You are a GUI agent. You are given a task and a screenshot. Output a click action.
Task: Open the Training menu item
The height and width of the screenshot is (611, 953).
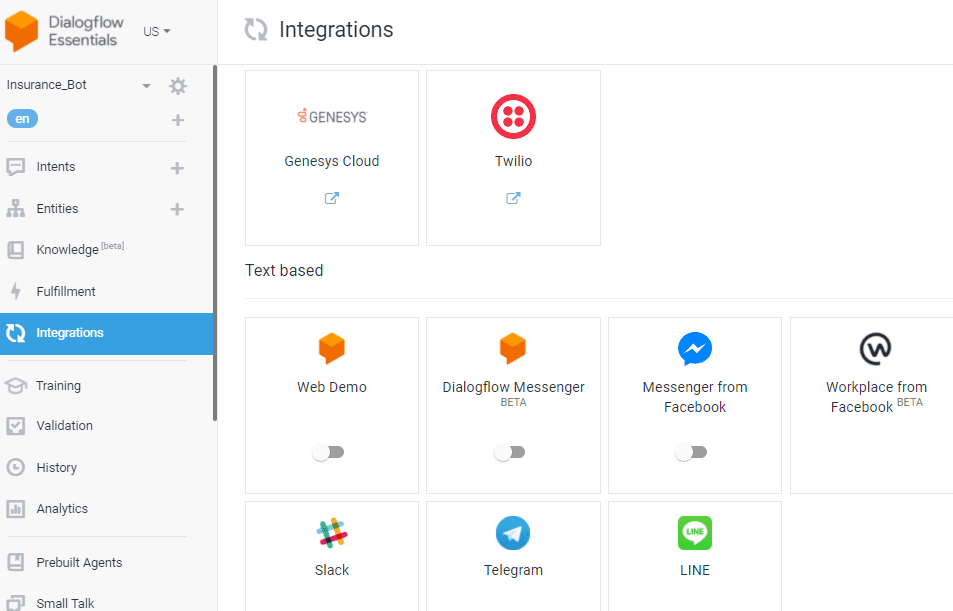(x=58, y=385)
